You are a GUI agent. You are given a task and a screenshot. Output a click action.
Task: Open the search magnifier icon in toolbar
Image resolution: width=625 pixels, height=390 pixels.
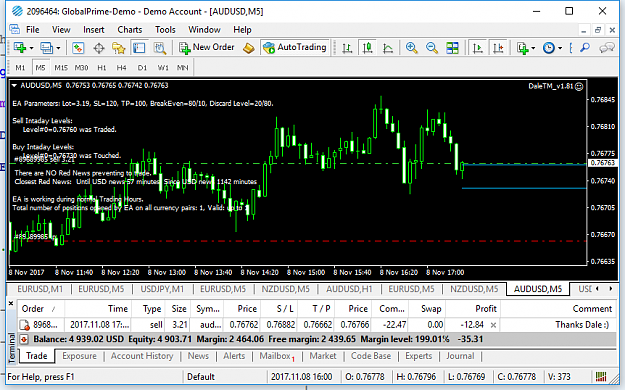[x=585, y=48]
